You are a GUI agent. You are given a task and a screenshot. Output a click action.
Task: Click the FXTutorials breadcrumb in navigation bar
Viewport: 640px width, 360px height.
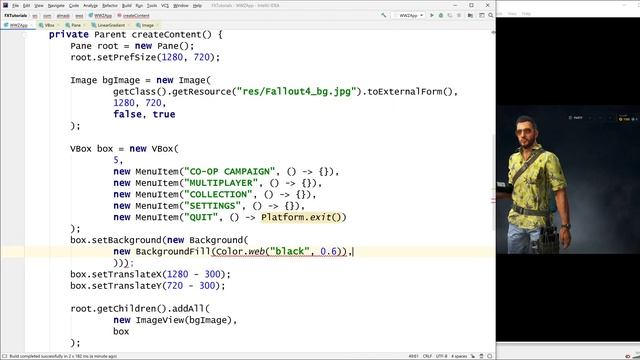(x=16, y=16)
